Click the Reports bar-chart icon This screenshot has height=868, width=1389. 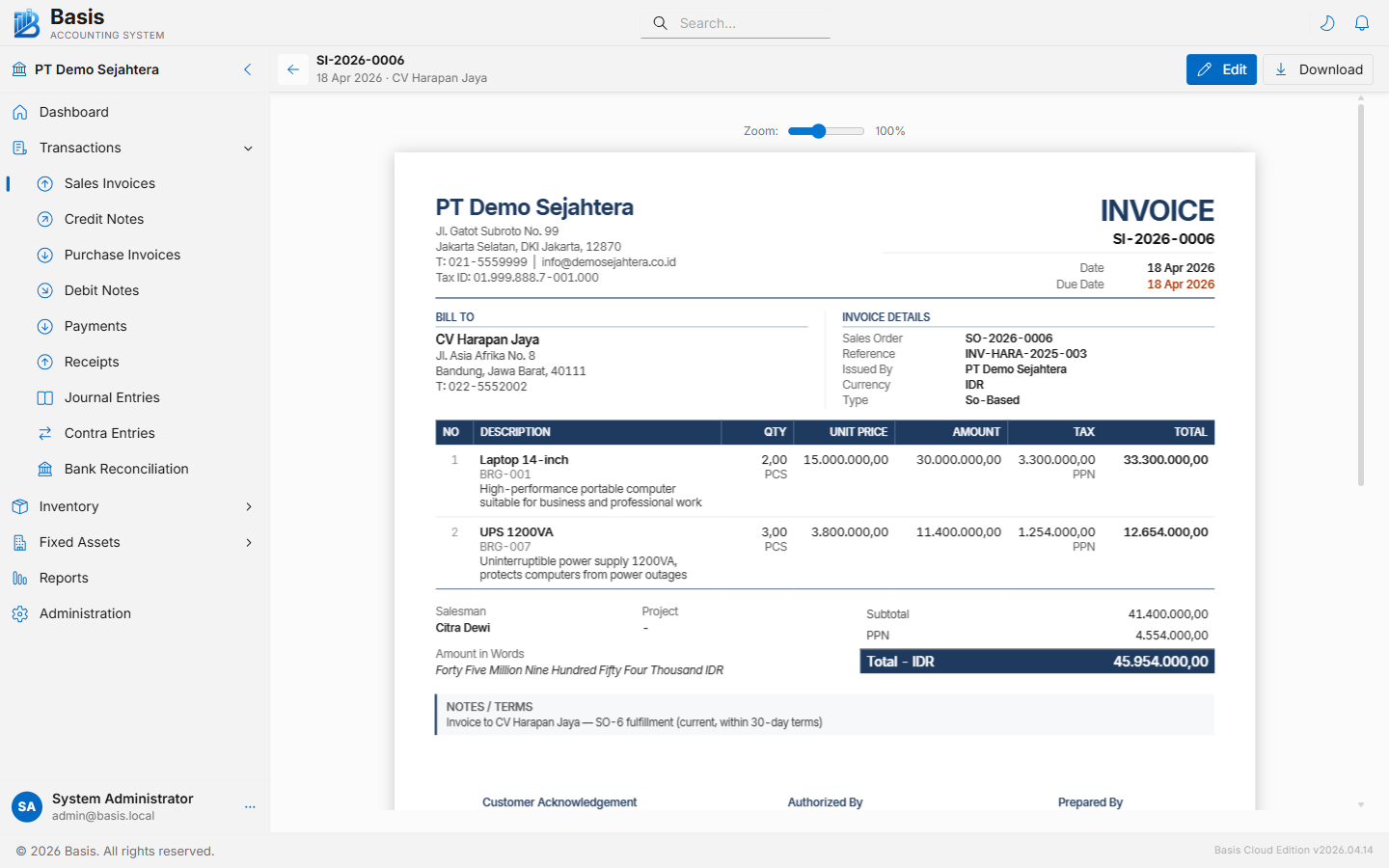tap(20, 578)
